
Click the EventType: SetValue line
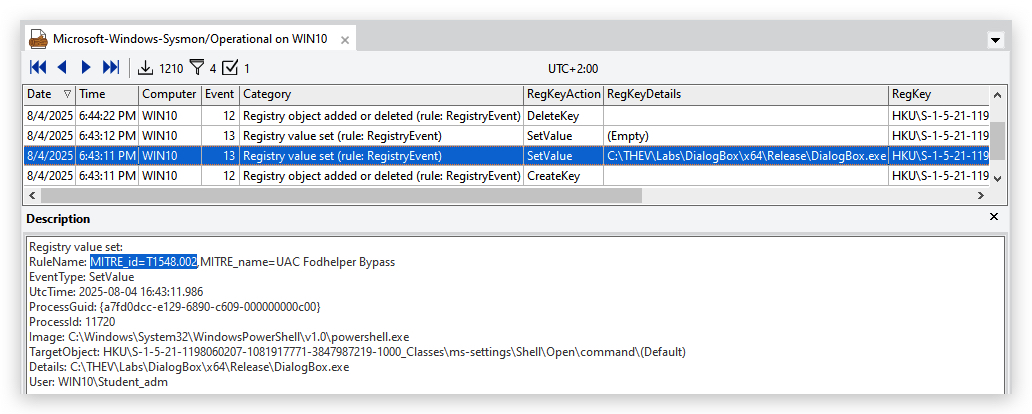pyautogui.click(x=82, y=277)
